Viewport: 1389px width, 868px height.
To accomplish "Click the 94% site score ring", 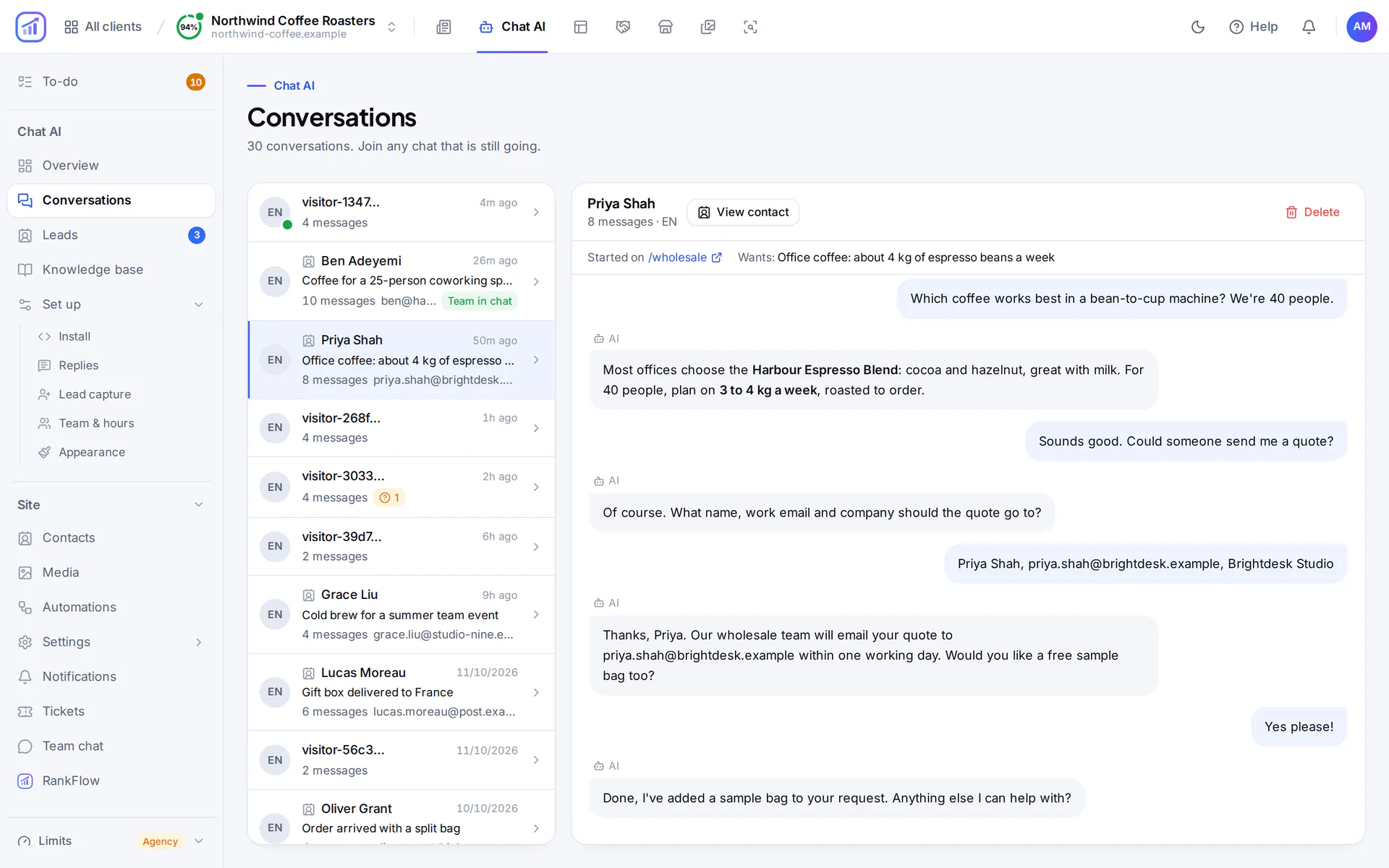I will click(x=189, y=27).
